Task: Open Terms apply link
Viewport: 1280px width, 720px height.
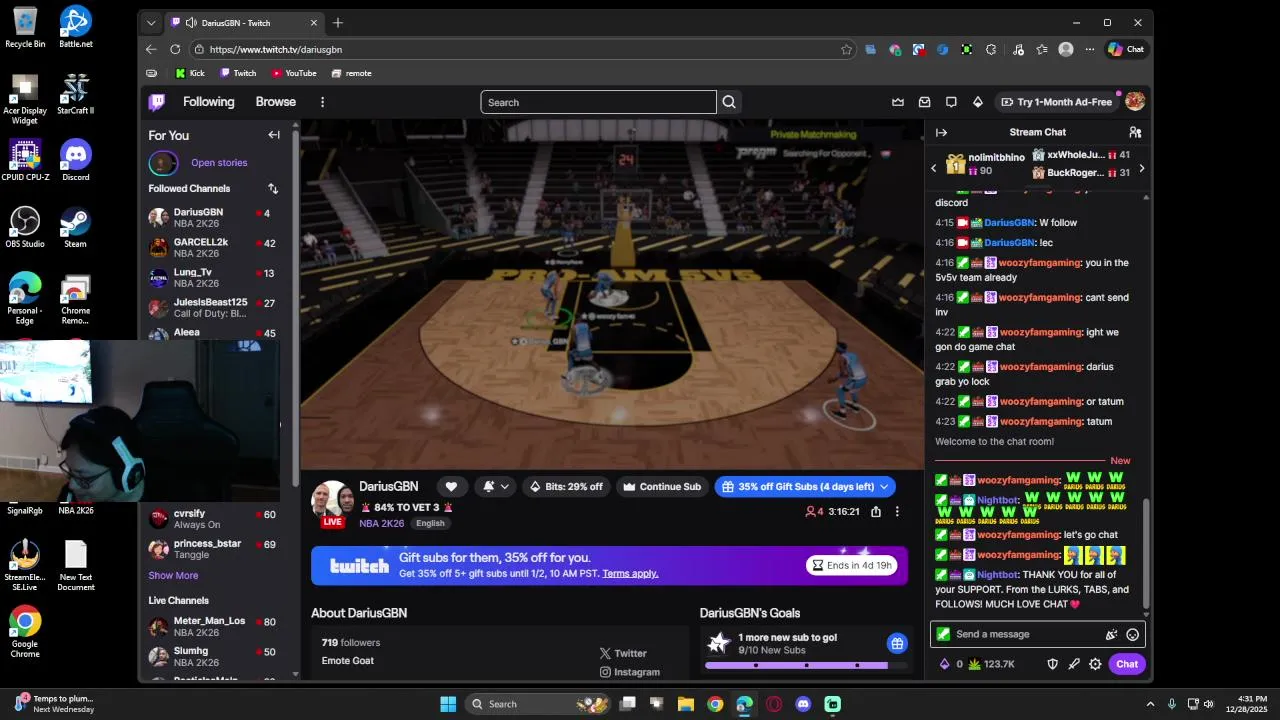Action: point(630,574)
